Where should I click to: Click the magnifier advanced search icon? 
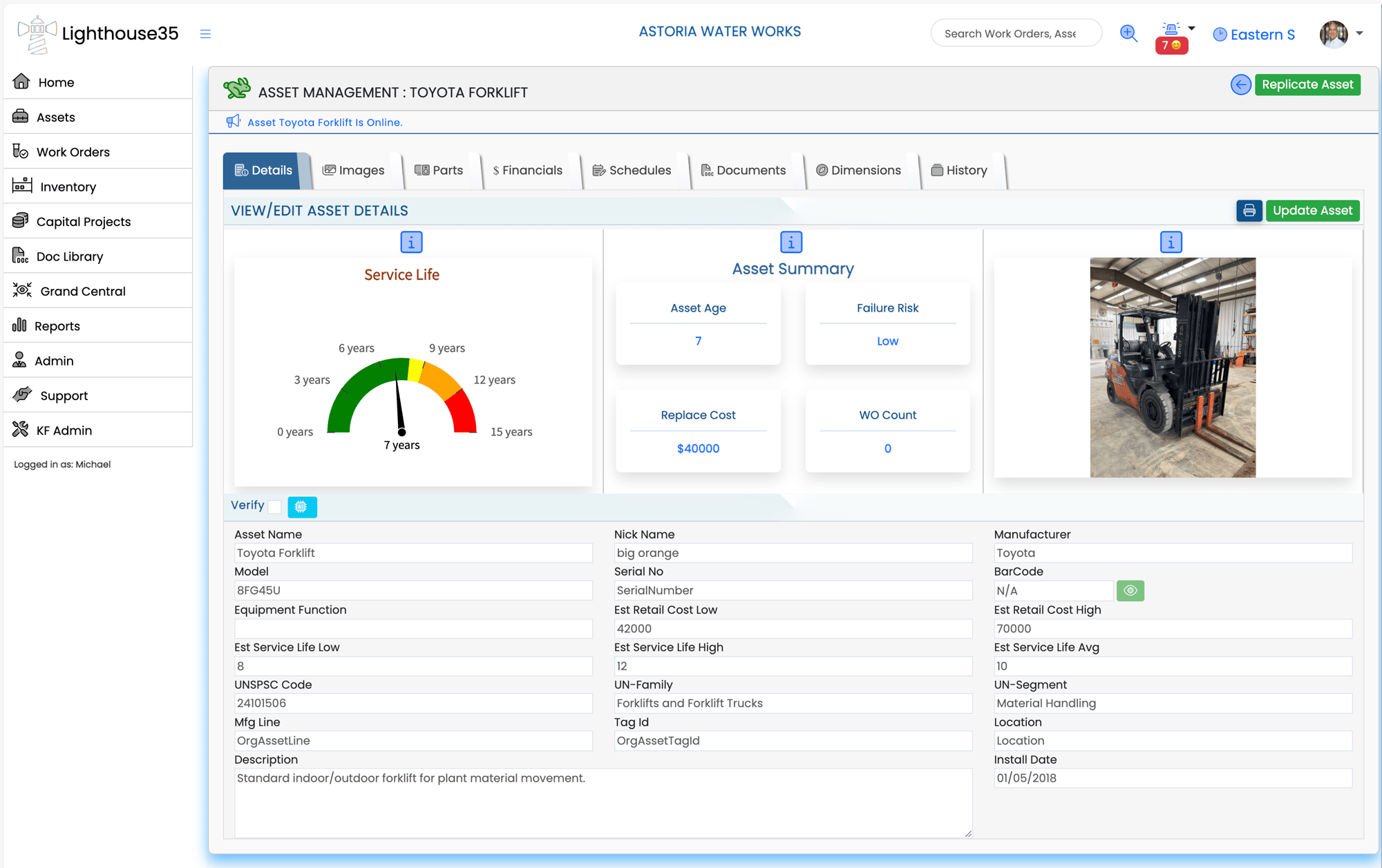click(x=1128, y=33)
